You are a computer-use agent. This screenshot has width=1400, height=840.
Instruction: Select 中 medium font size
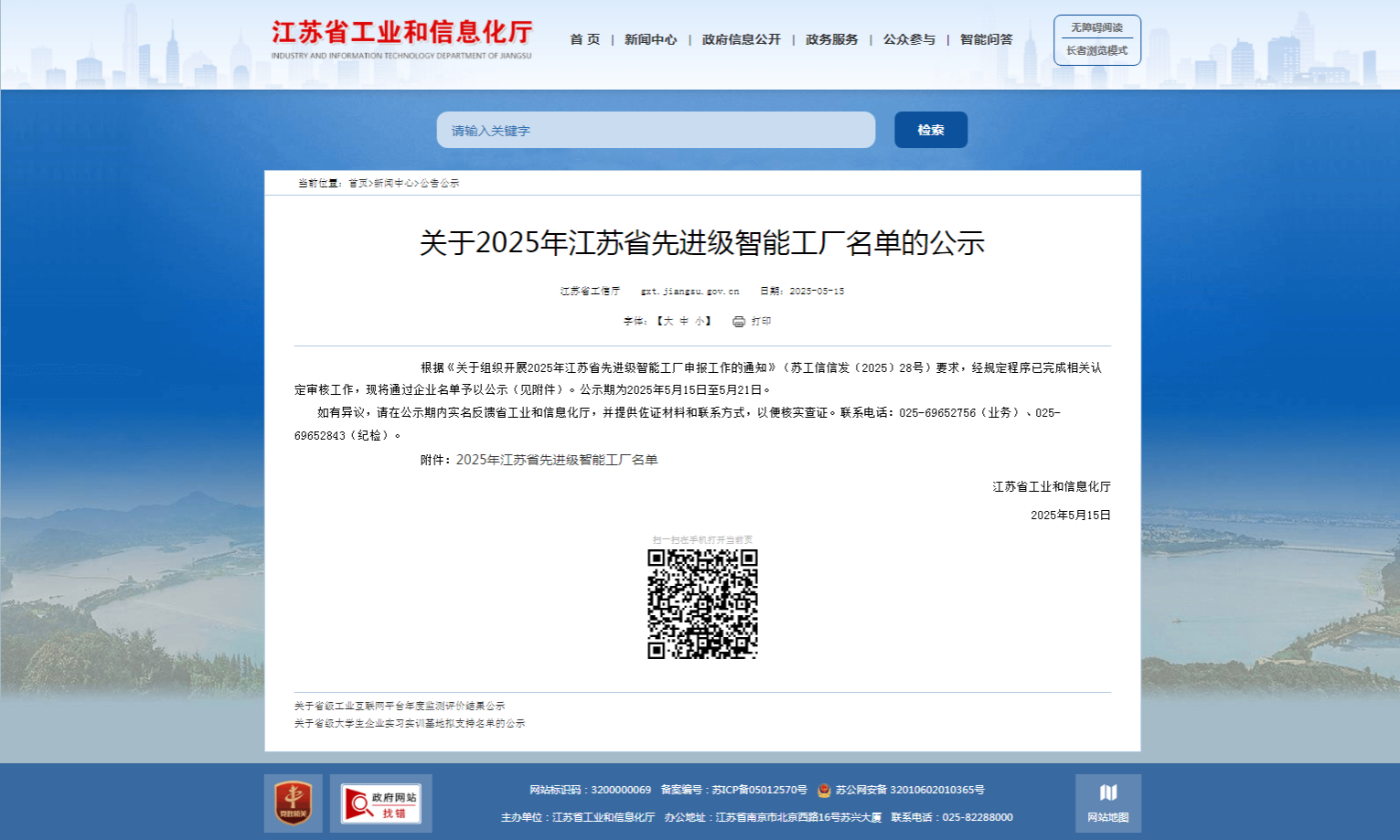point(686,322)
